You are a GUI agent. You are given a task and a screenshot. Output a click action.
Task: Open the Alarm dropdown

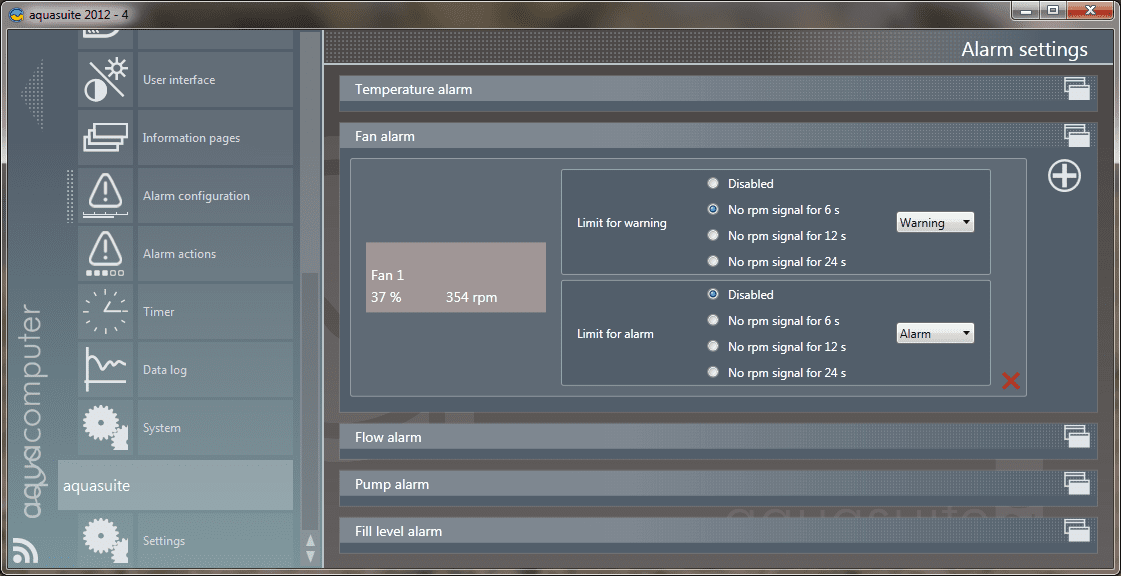[x=935, y=333]
